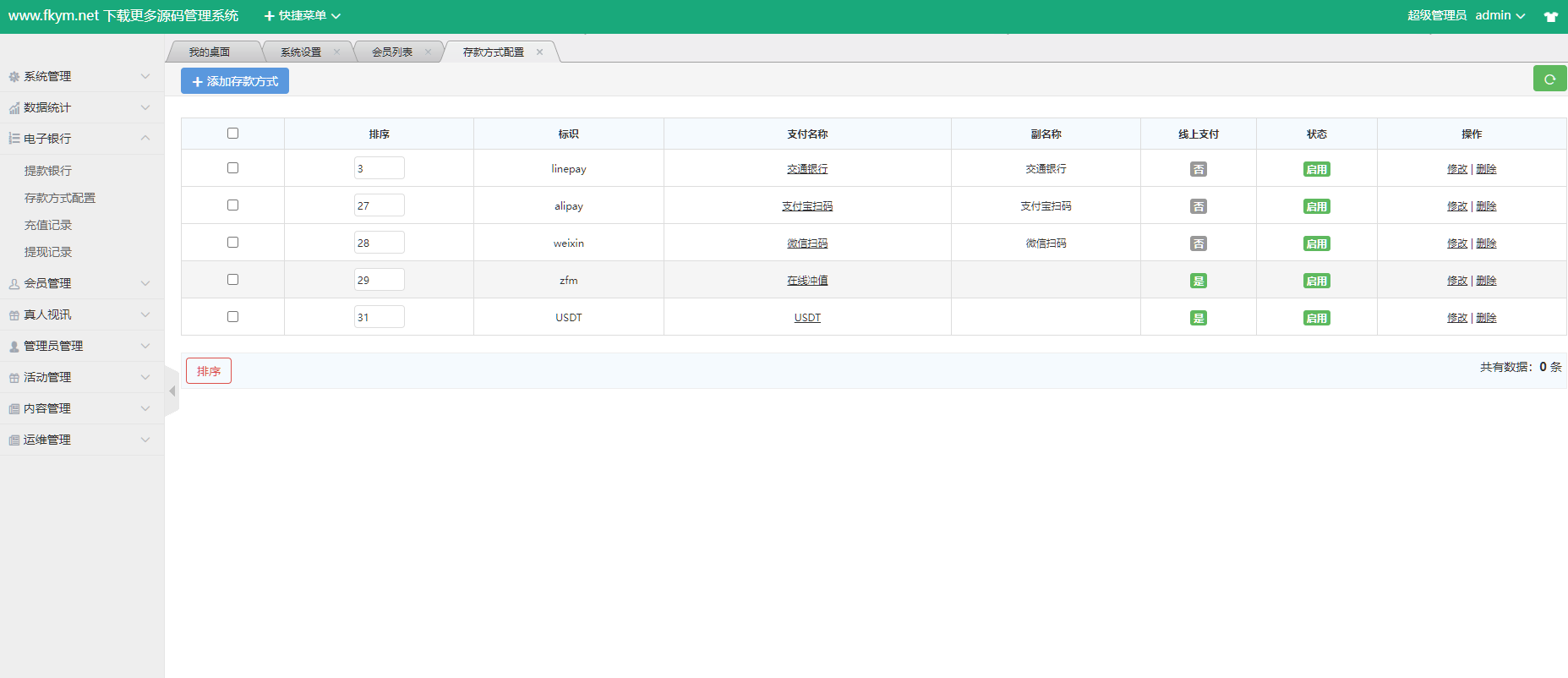Image resolution: width=1568 pixels, height=678 pixels.
Task: Click the skin theme shirt icon
Action: tap(1550, 16)
